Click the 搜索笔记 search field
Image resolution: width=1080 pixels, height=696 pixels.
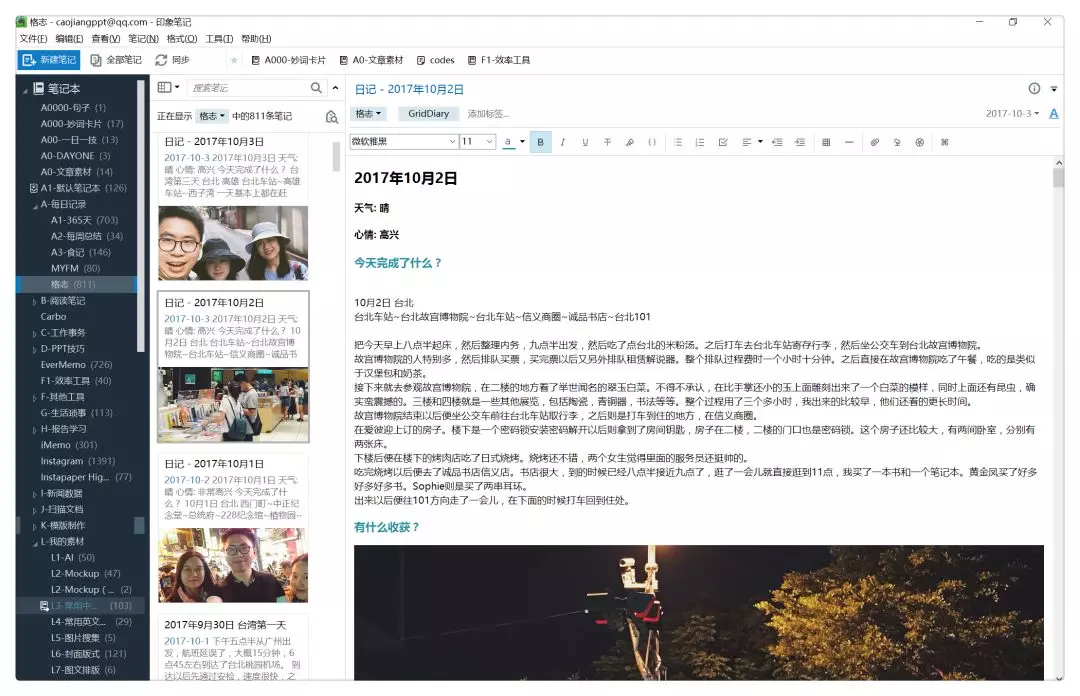coord(246,88)
